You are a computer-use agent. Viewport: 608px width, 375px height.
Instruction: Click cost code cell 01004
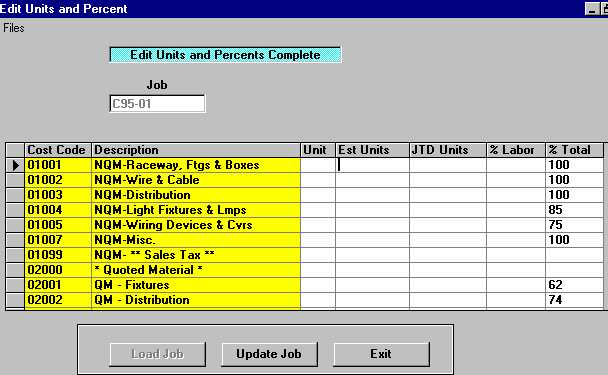point(58,210)
